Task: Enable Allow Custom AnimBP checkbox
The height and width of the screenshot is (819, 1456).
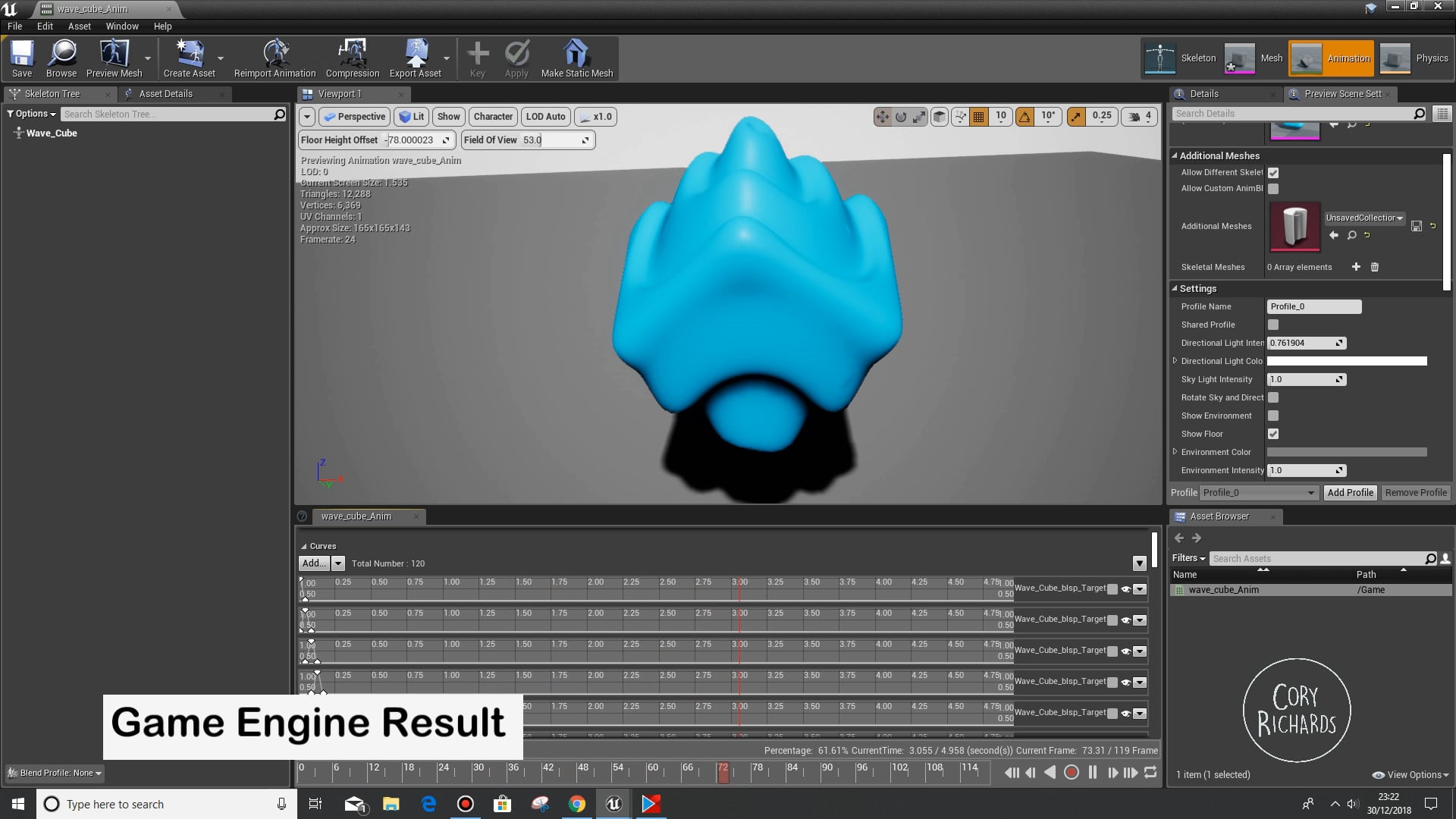Action: click(x=1273, y=189)
